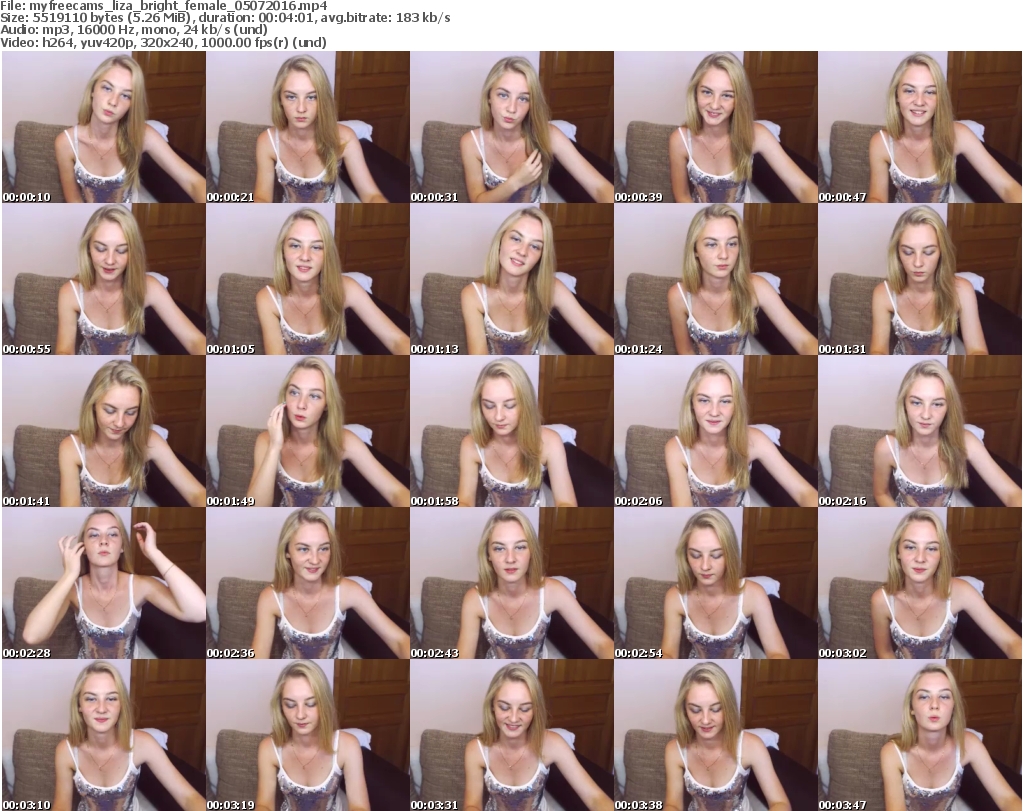
Task: Select the thumbnail stamped 00:00:21
Action: pyautogui.click(x=308, y=127)
